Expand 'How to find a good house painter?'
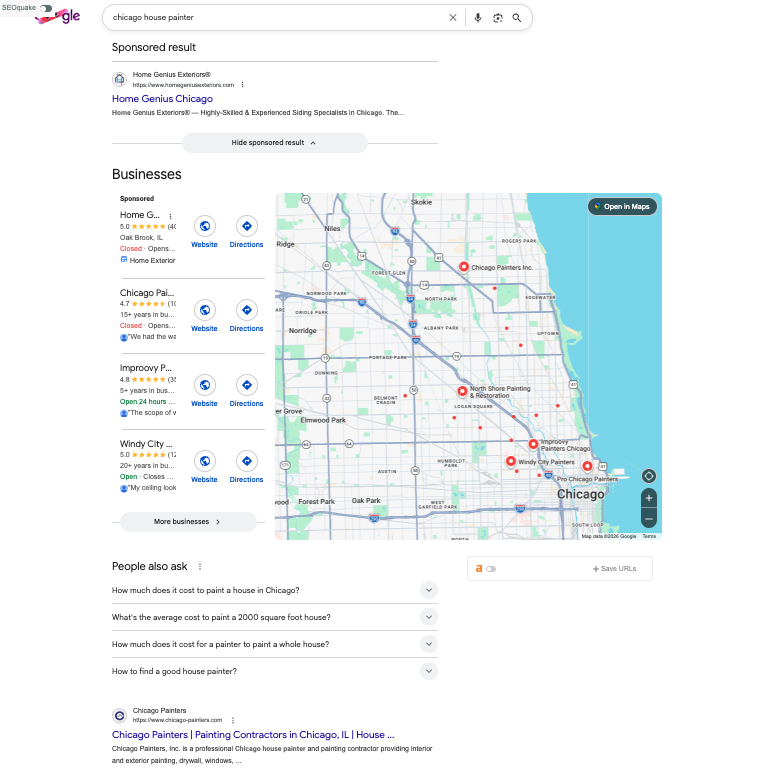Image resolution: width=780 pixels, height=772 pixels. (429, 671)
